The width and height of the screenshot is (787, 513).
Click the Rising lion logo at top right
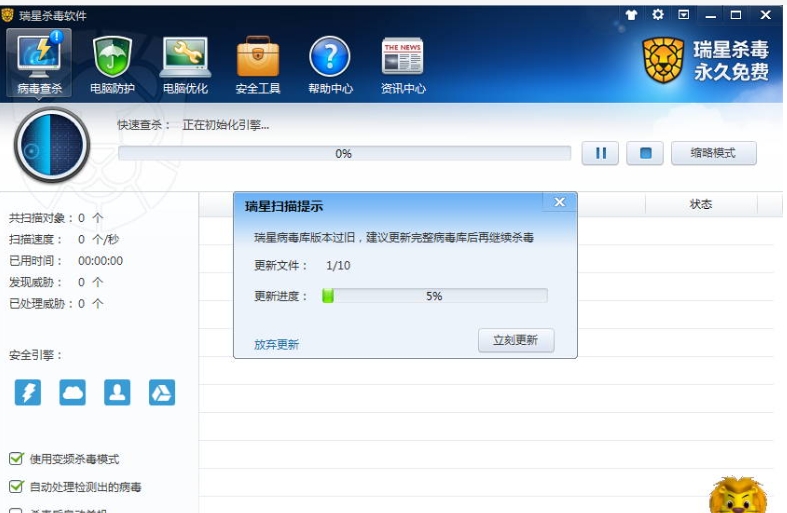663,60
